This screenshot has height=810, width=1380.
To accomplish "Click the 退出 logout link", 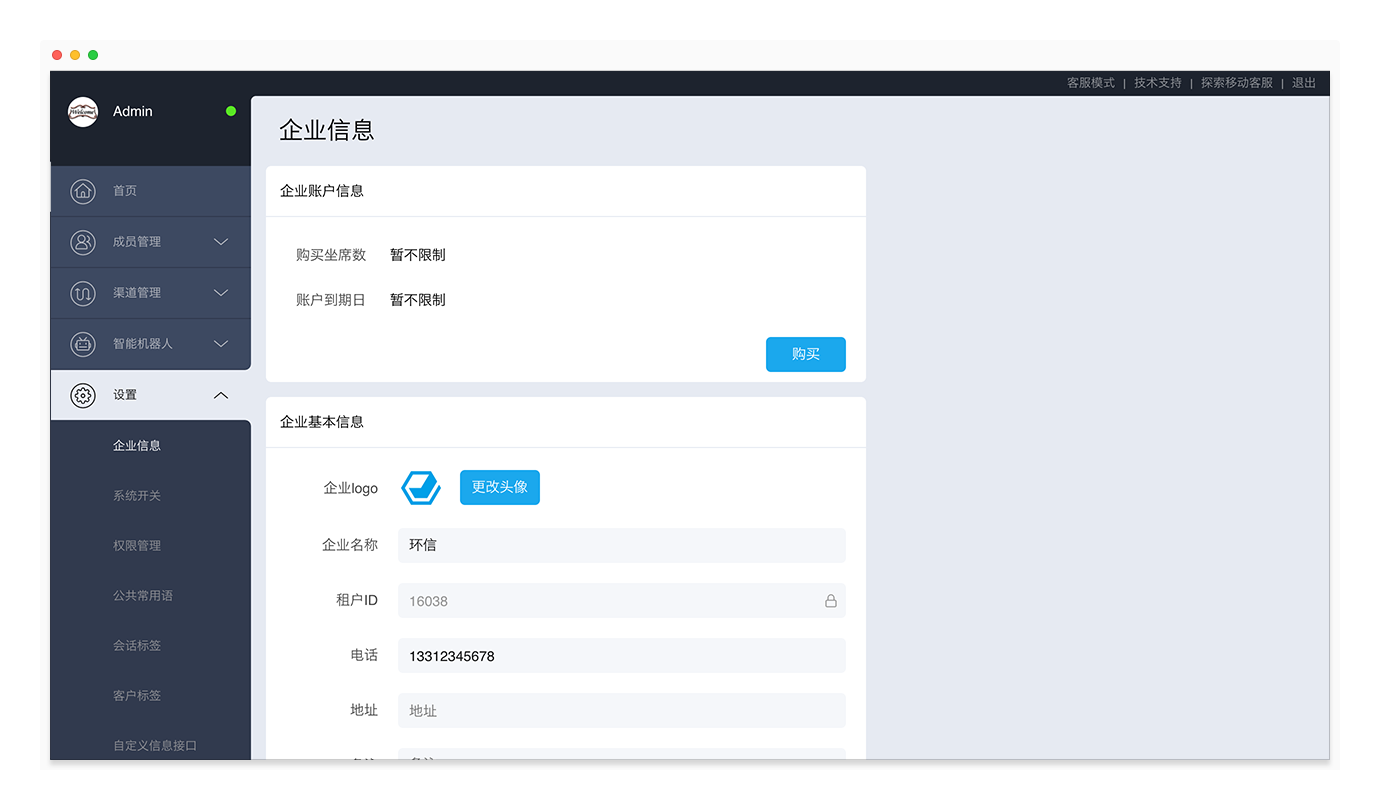I will tap(1304, 83).
